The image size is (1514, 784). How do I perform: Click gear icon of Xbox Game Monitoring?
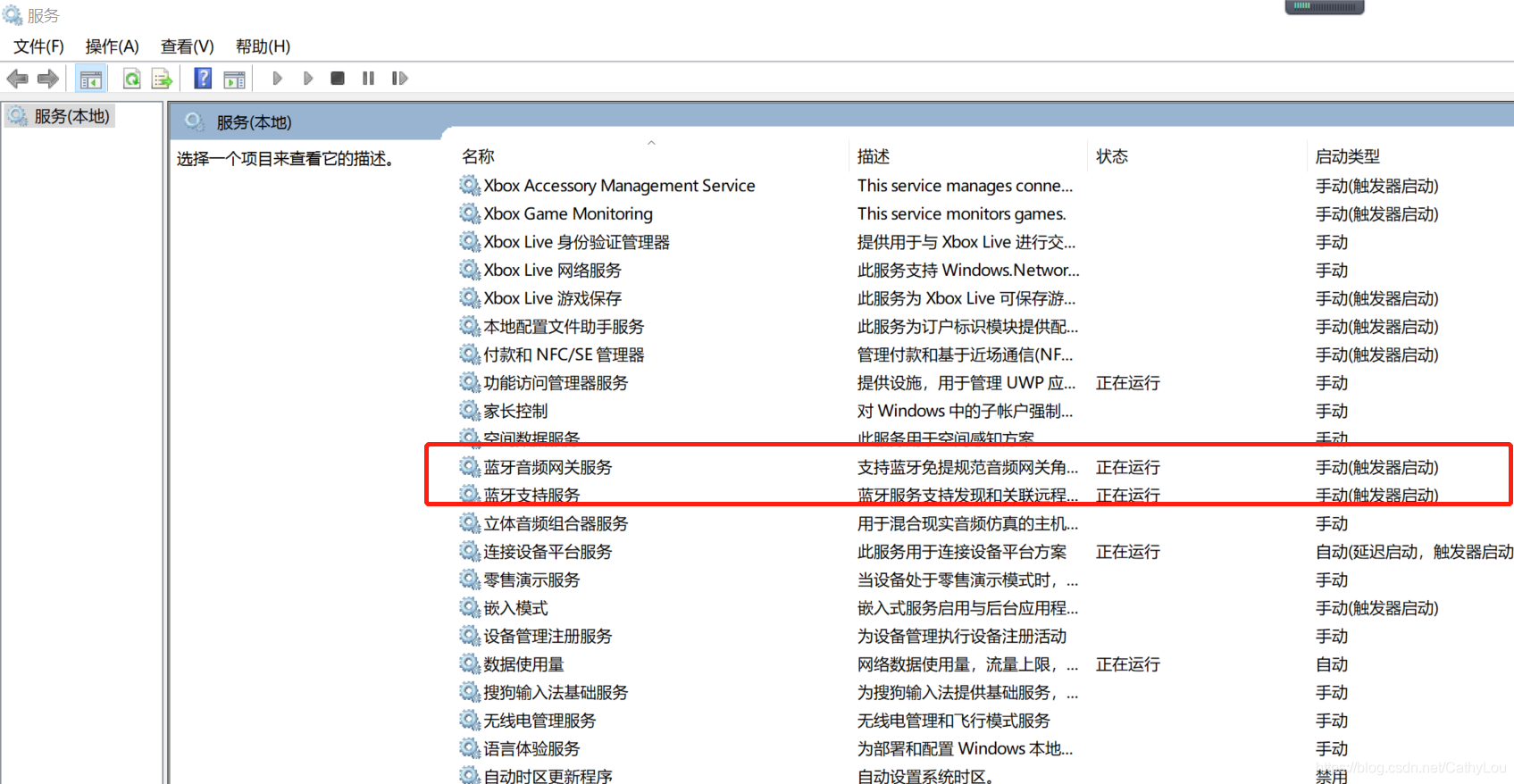coord(470,213)
